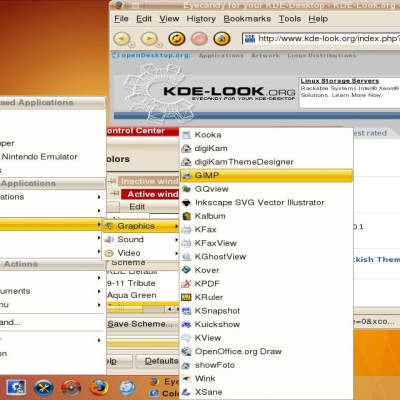Screen dimensions: 400x400
Task: Click the Kover icon
Action: tap(186, 270)
